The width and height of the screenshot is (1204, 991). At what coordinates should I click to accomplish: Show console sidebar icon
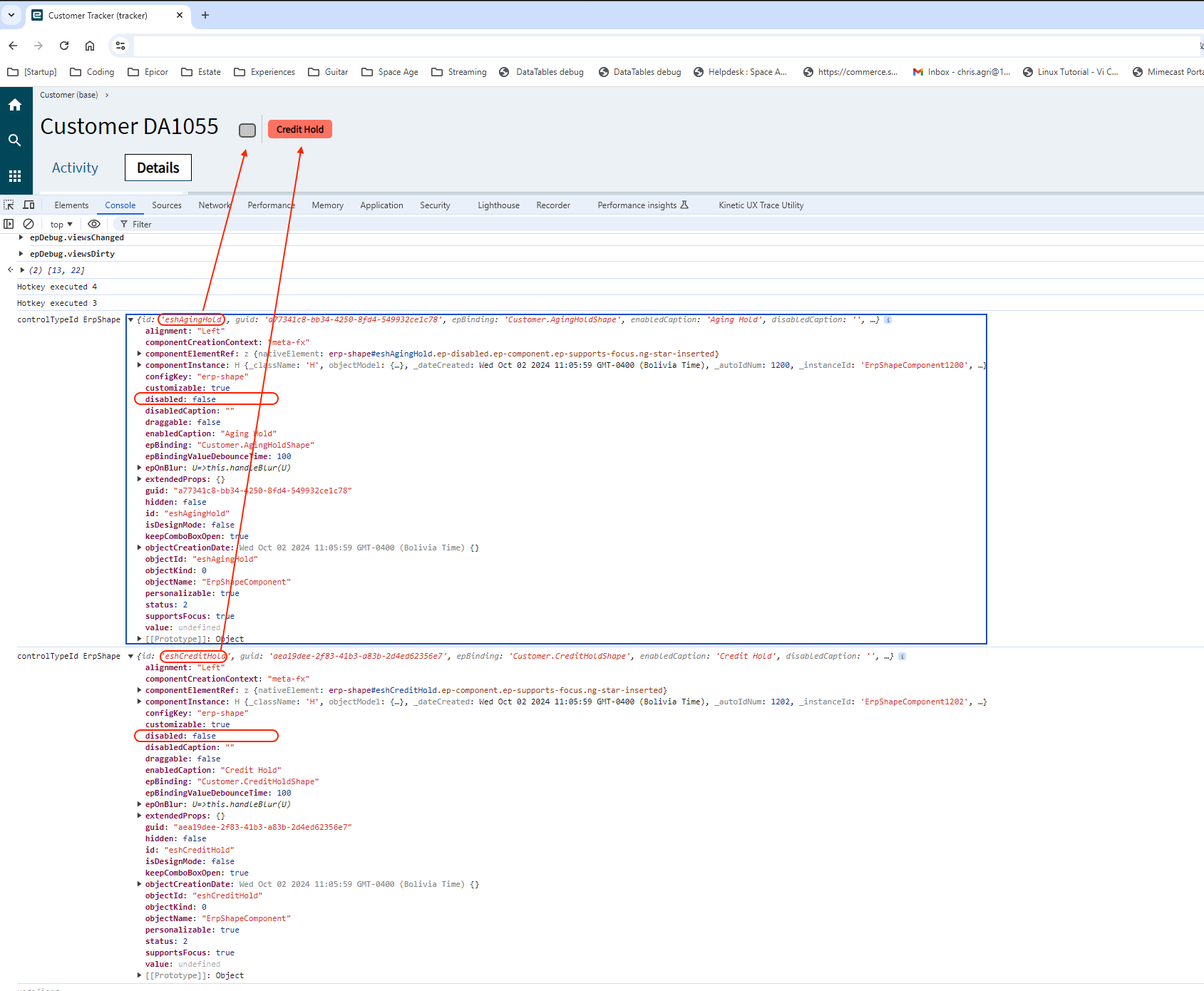9,224
